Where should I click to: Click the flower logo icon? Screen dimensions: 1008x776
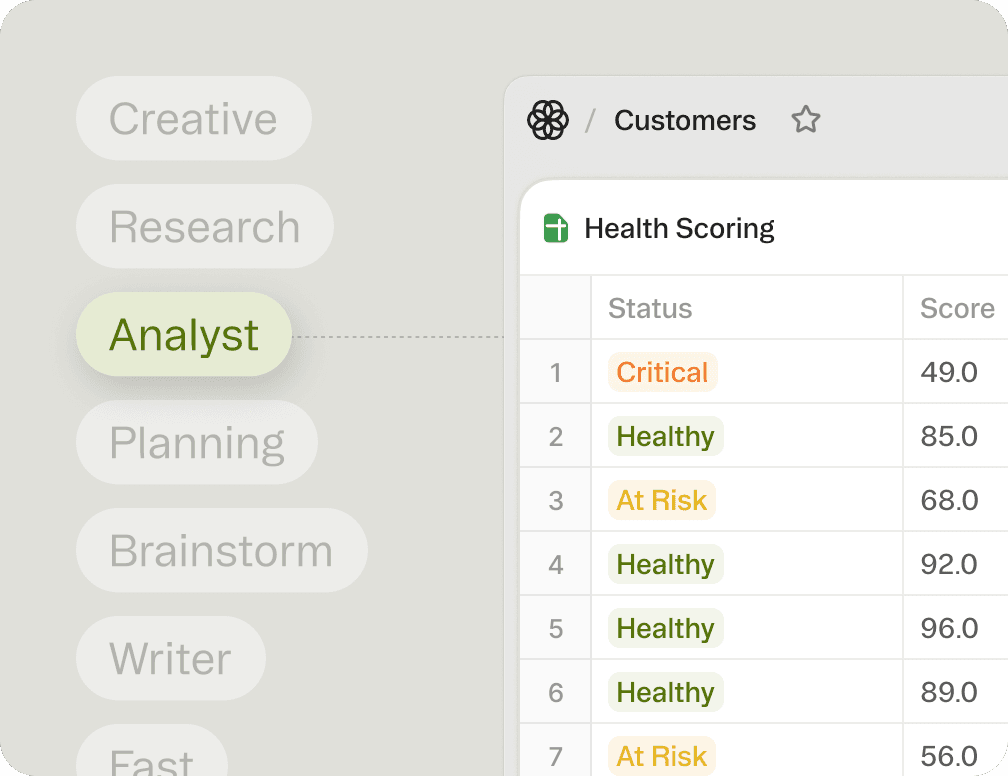pyautogui.click(x=547, y=121)
